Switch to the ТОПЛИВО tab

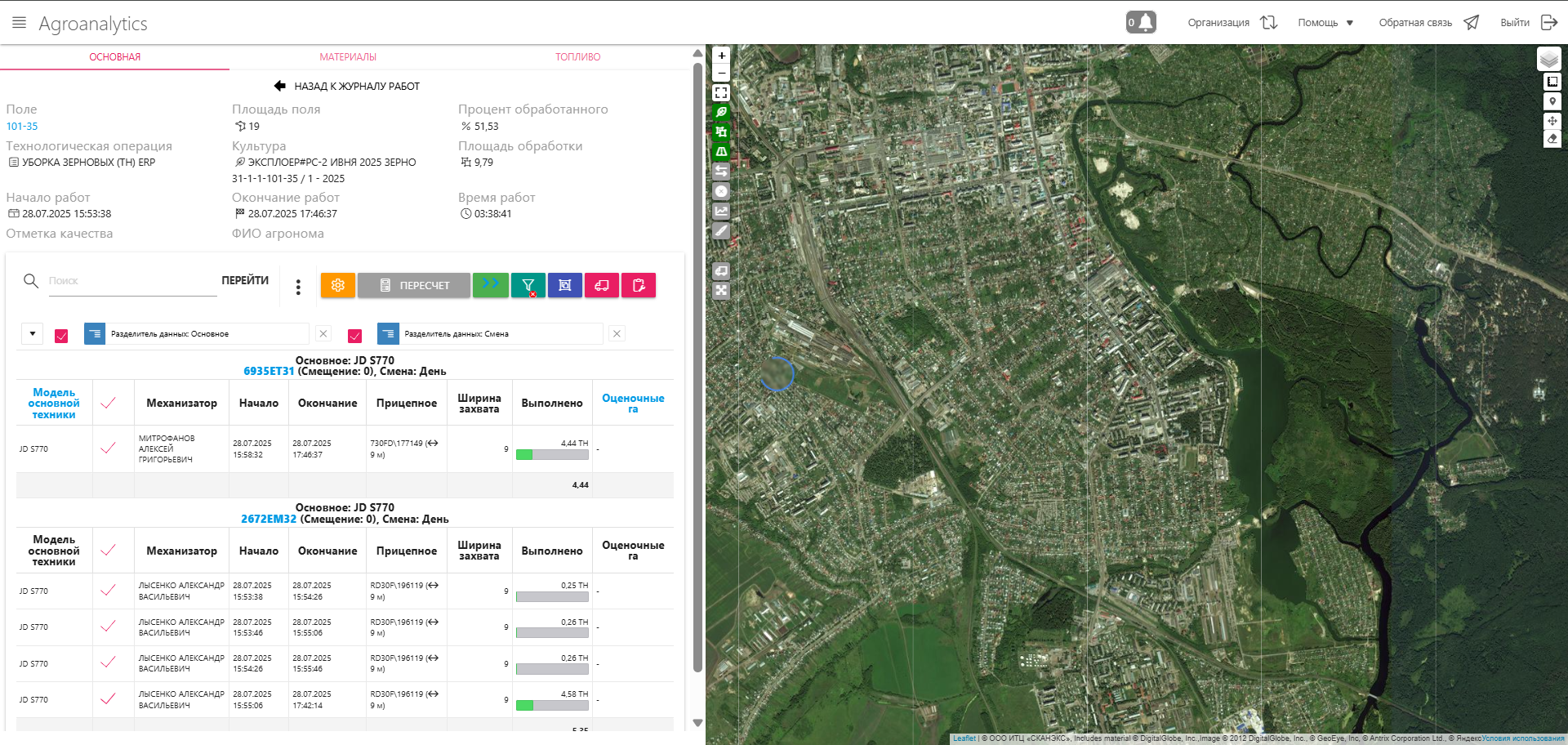click(x=577, y=57)
